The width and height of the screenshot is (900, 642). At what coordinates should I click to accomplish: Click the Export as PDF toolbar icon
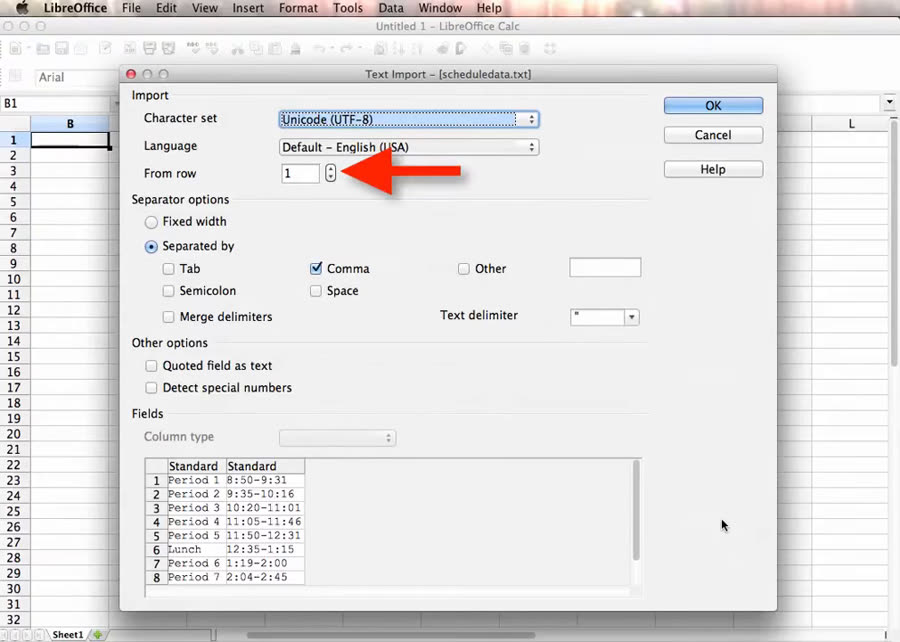(130, 49)
